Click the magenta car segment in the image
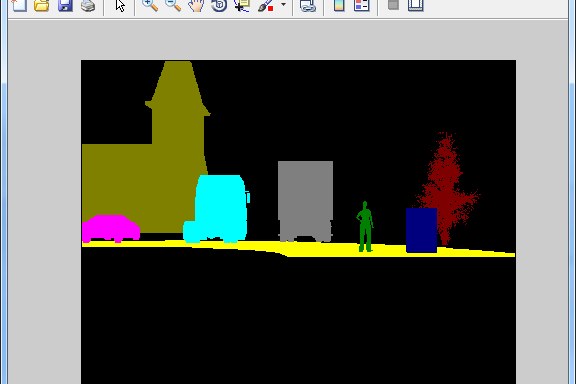This screenshot has height=384, width=576. point(111,228)
